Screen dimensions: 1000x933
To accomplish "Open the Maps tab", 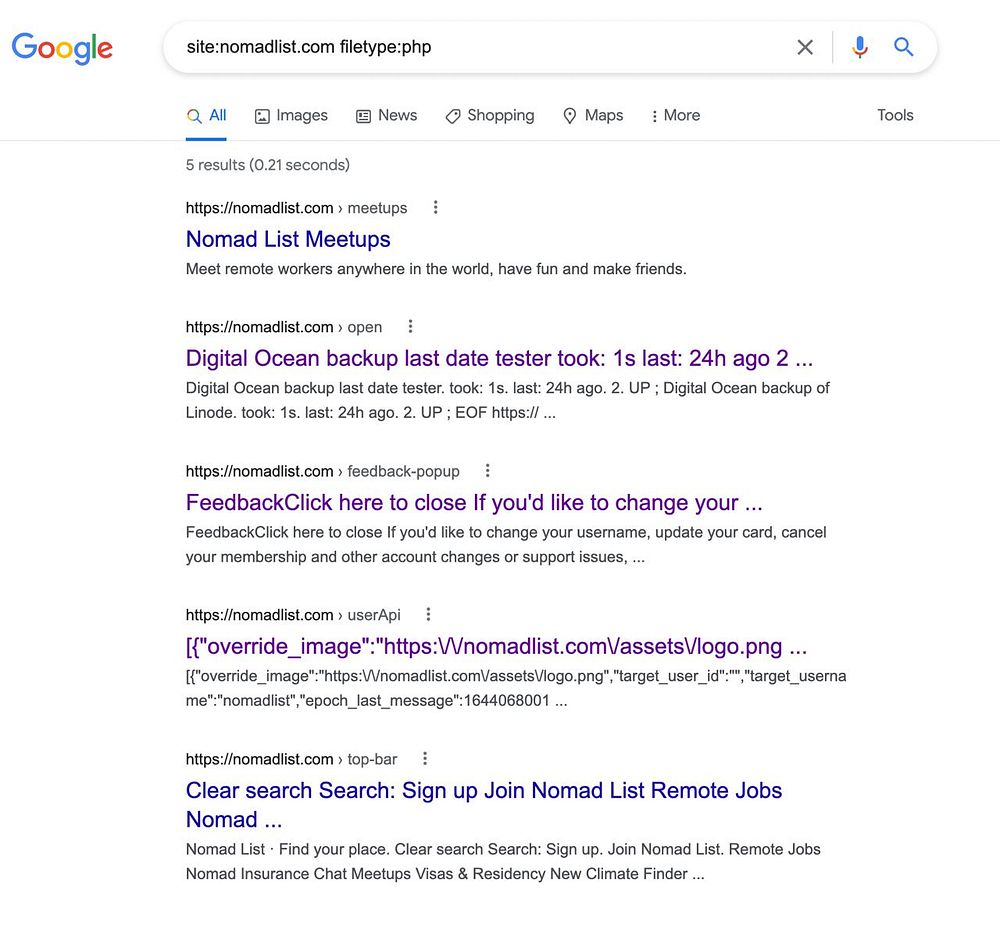I will point(593,116).
